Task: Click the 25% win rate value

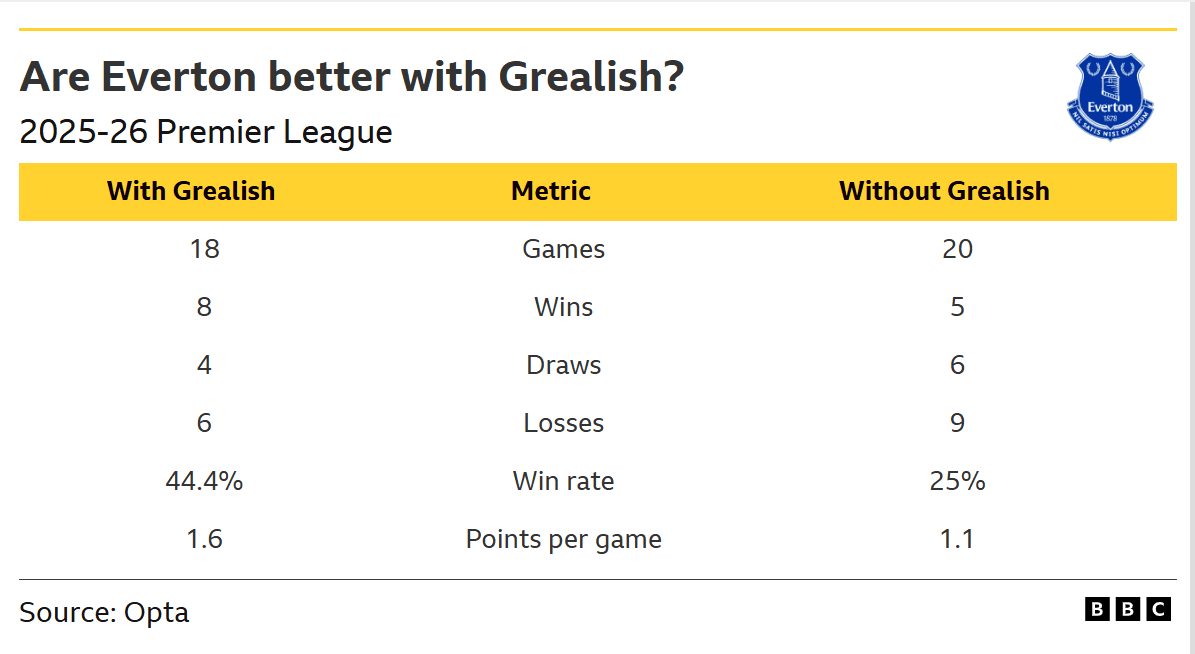Action: tap(957, 481)
